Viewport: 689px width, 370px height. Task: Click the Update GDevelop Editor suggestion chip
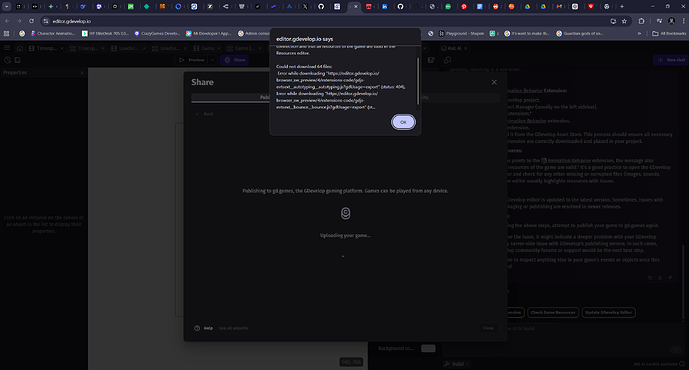(608, 312)
